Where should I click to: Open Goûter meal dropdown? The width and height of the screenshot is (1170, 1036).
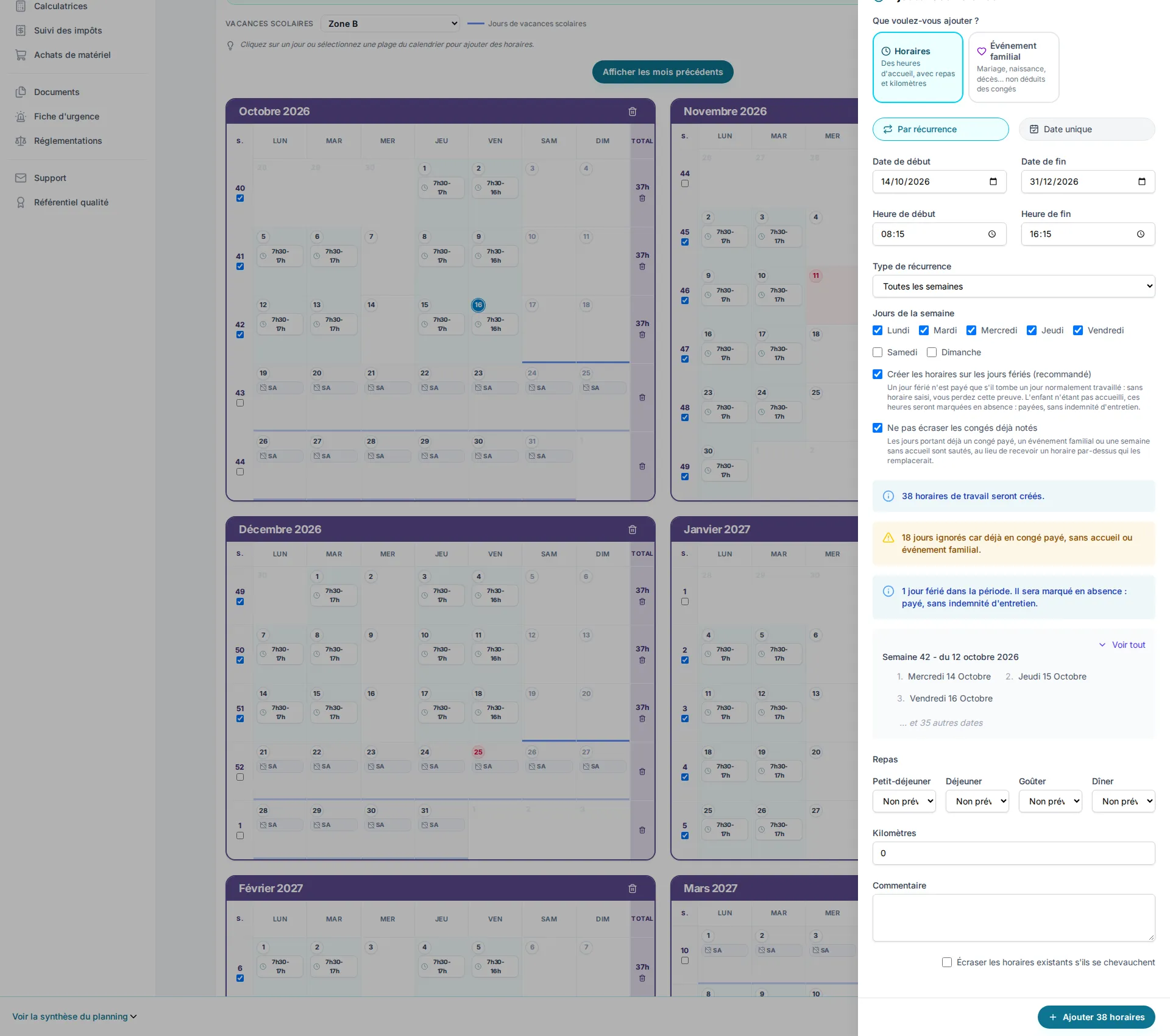point(1051,801)
